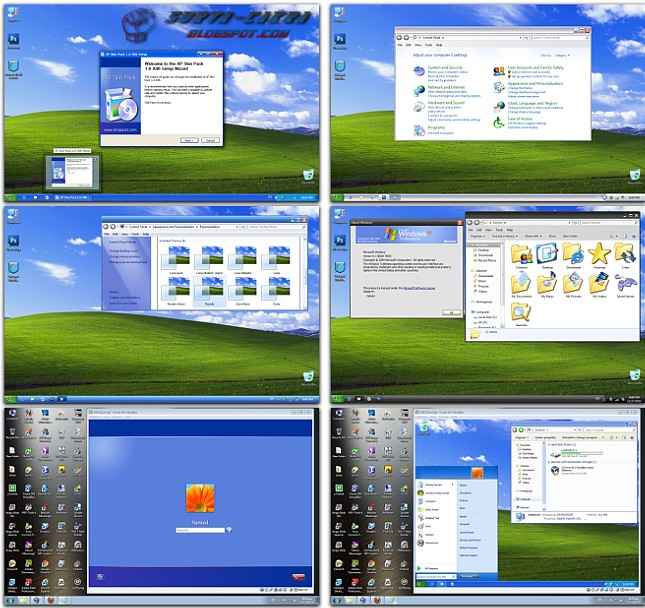This screenshot has height=608, width=645.
Task: Open Programs icon in Control Panel
Action: (419, 130)
